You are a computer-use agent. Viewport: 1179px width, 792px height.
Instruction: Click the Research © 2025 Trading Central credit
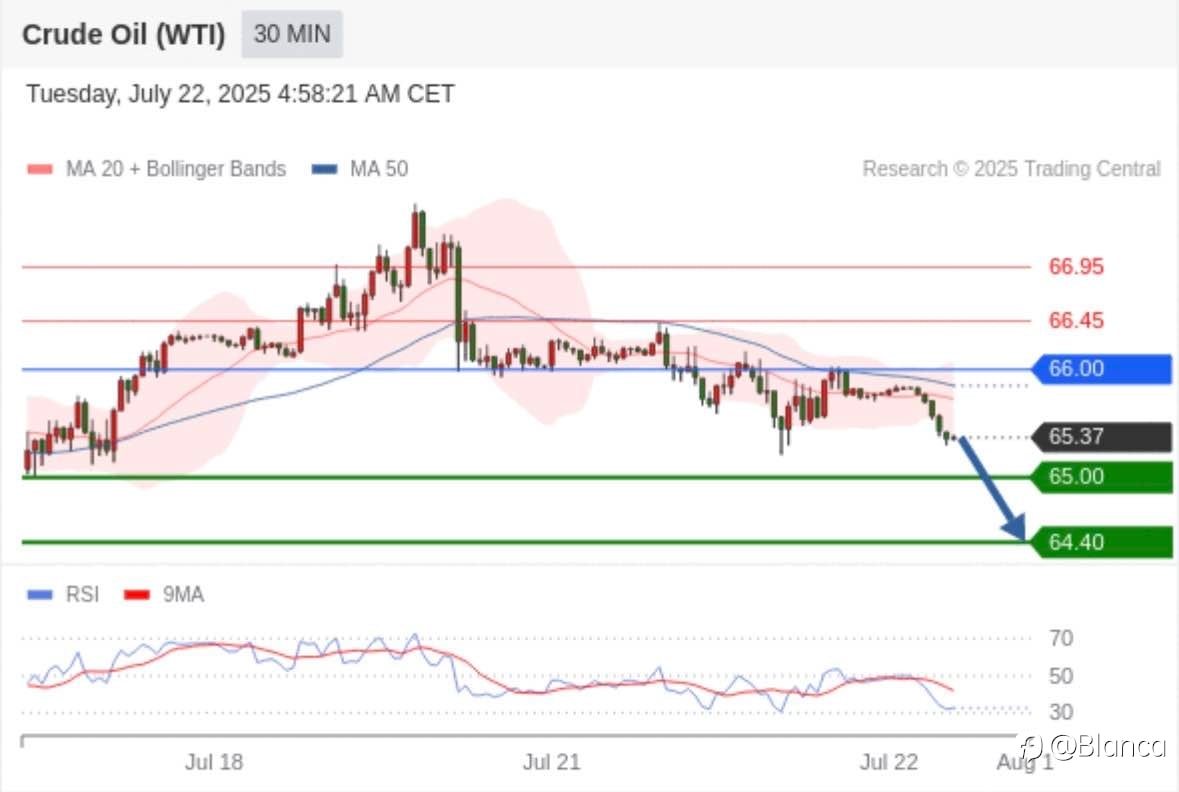[x=1011, y=168]
